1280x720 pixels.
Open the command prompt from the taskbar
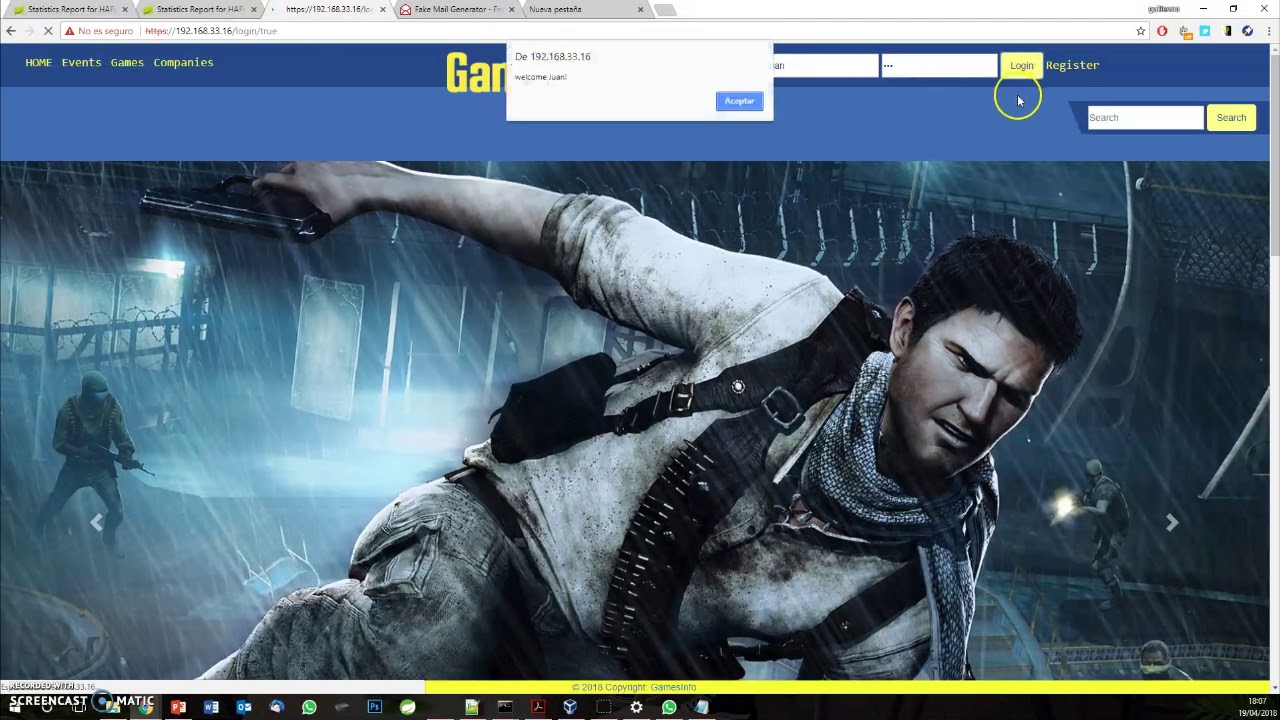505,707
